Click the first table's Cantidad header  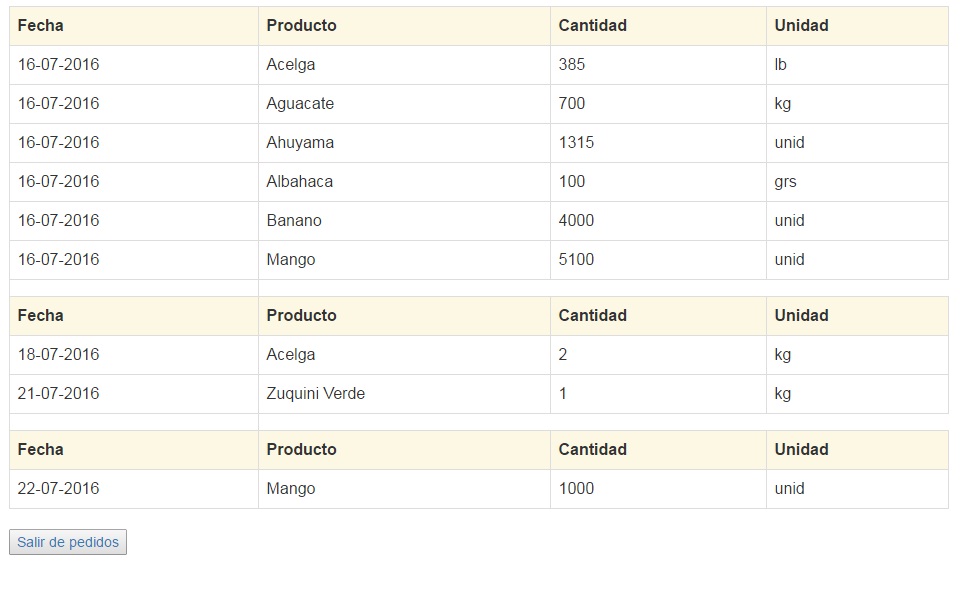[x=592, y=25]
